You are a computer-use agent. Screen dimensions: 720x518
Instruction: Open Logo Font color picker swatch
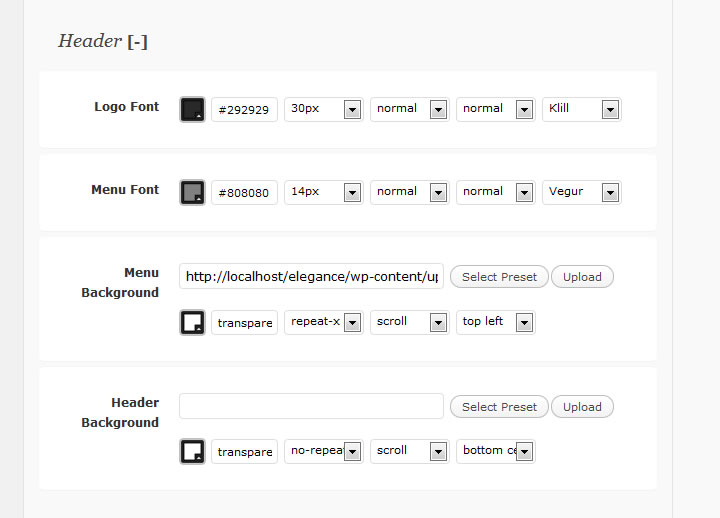(x=192, y=109)
